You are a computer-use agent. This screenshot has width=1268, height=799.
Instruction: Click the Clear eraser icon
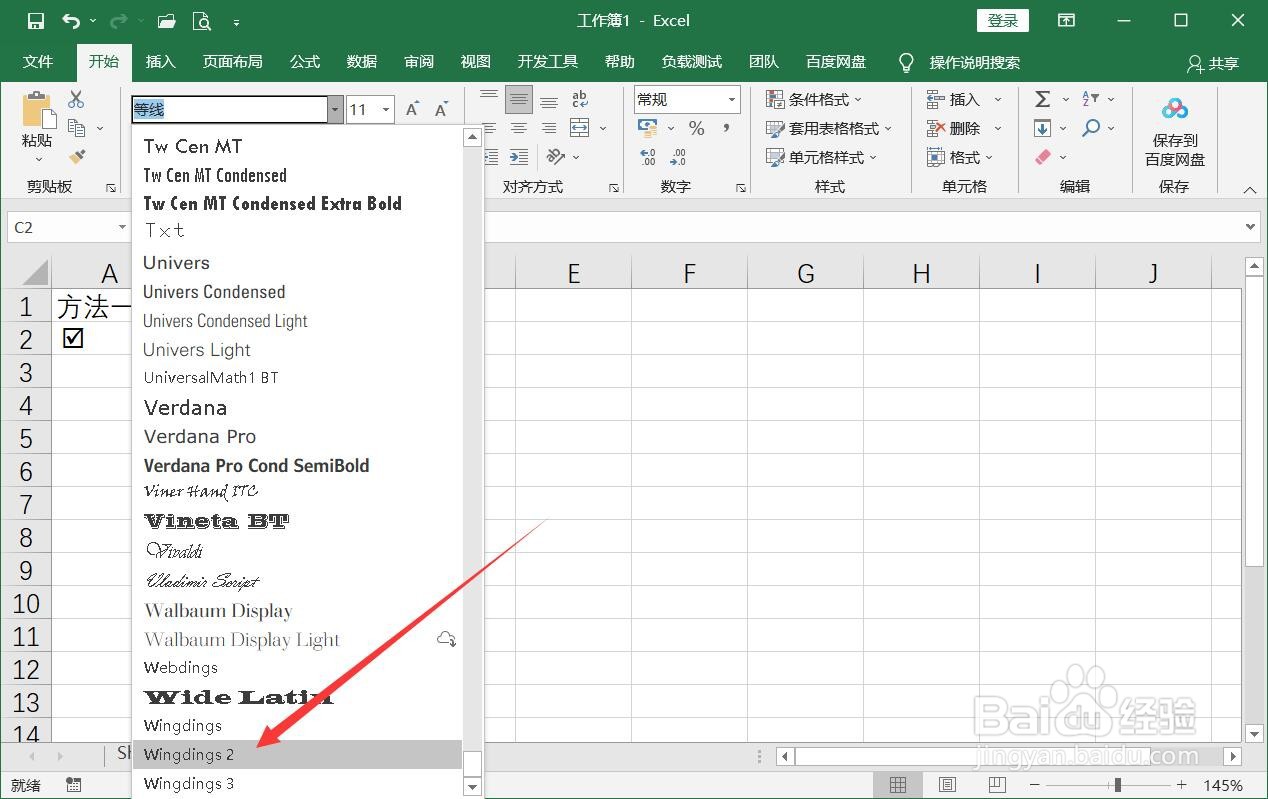[x=1043, y=157]
